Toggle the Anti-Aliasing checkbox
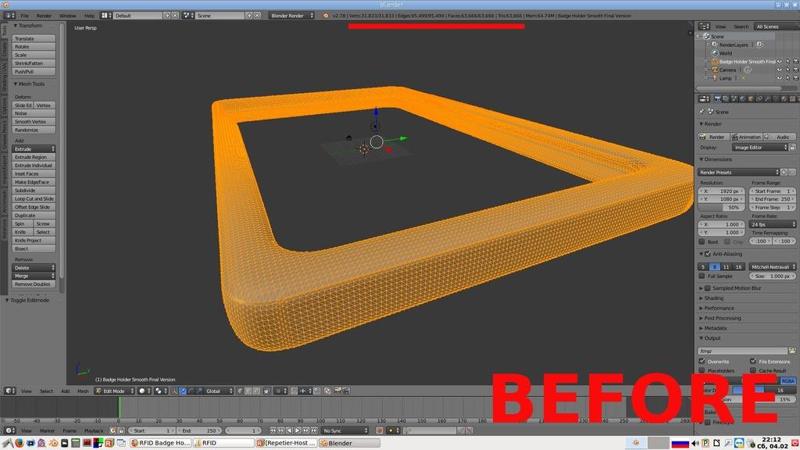Image resolution: width=800 pixels, height=450 pixels. 708,254
